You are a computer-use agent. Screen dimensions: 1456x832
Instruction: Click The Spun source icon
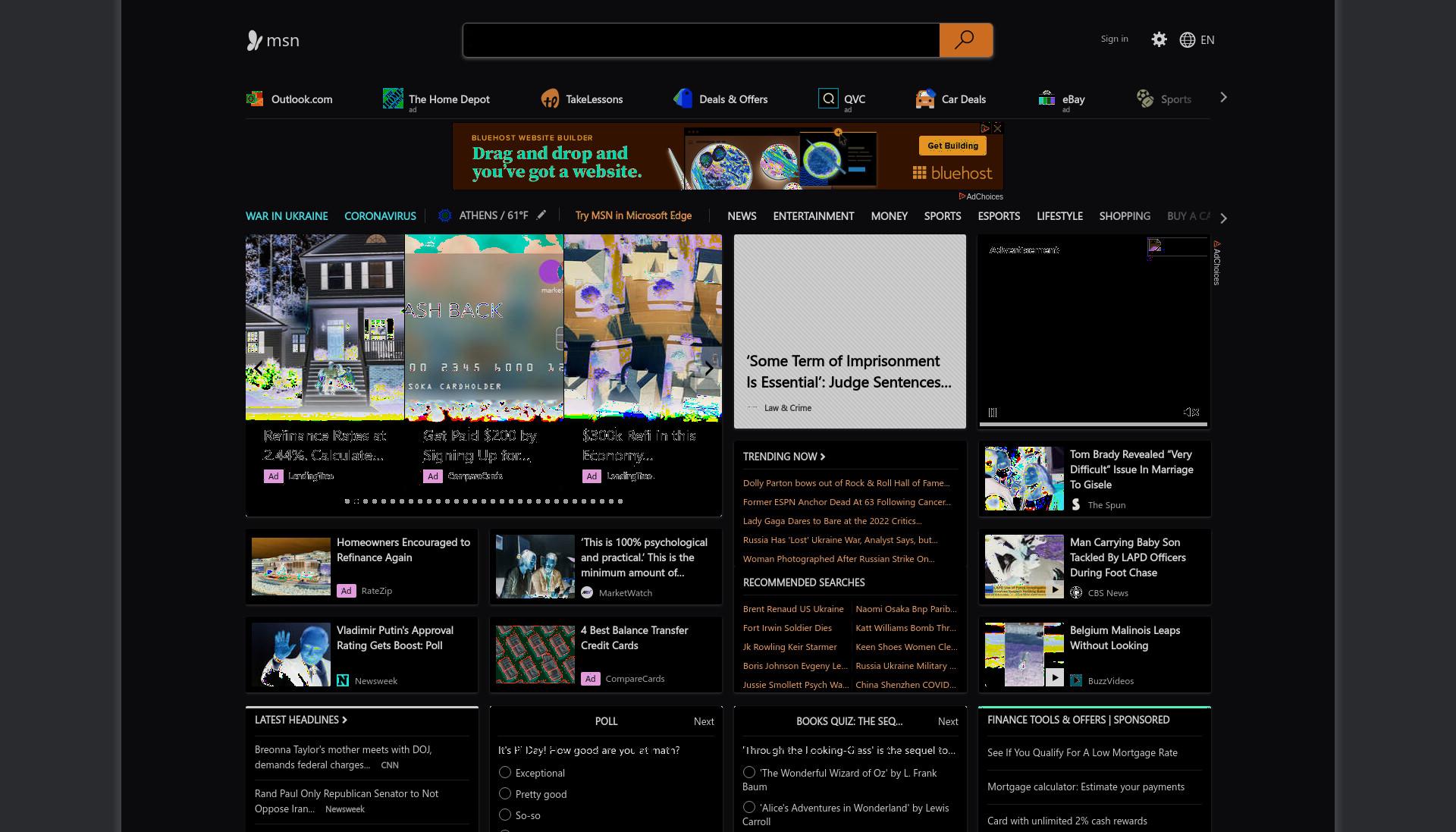(1076, 505)
